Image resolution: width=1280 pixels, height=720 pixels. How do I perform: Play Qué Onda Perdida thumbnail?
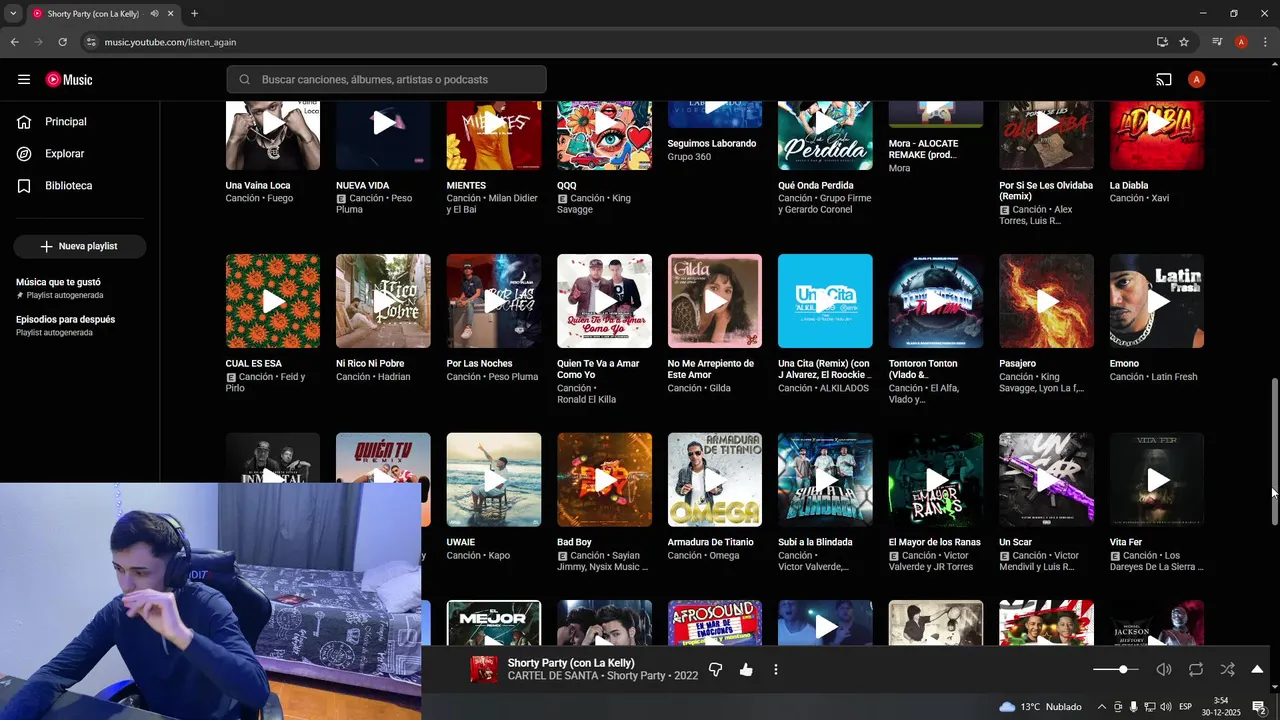coord(825,135)
